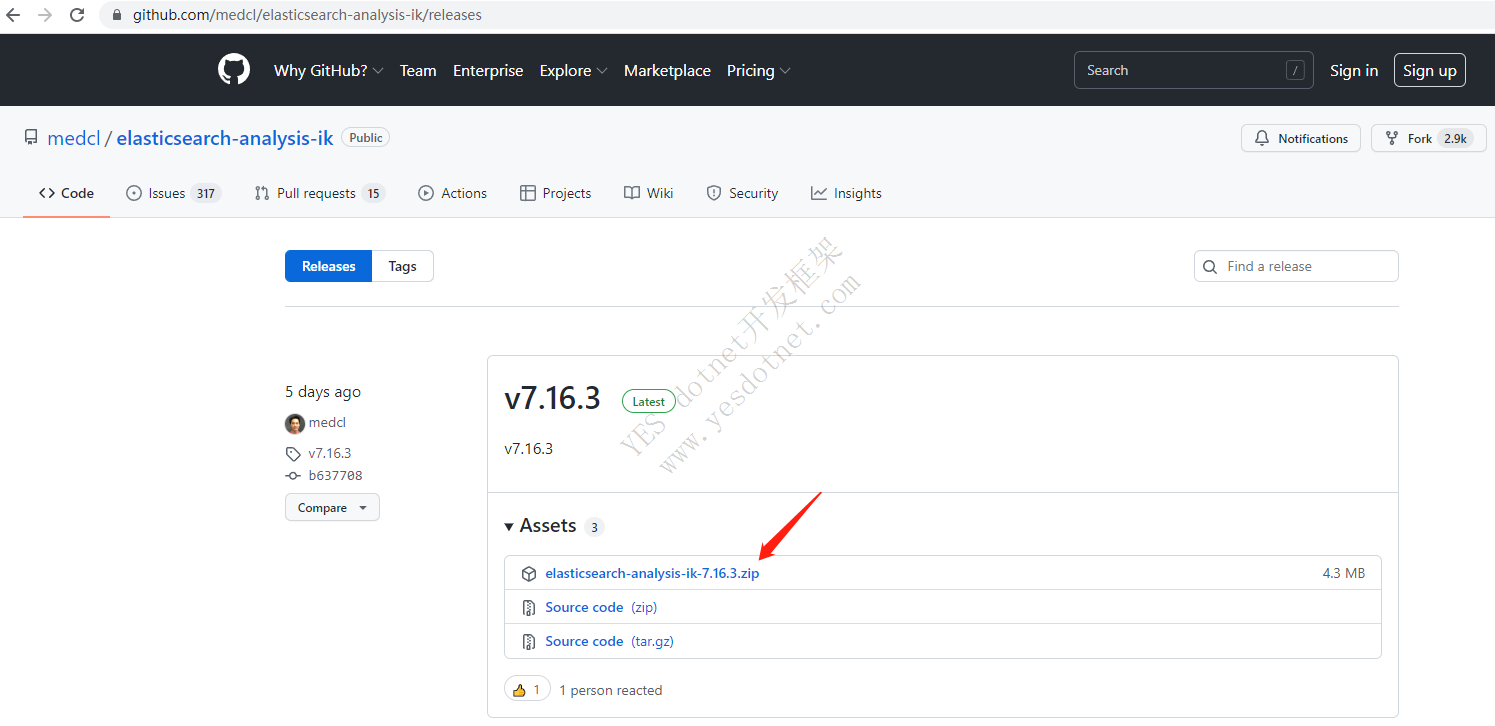
Task: Reload the page with the refresh icon
Action: [x=77, y=15]
